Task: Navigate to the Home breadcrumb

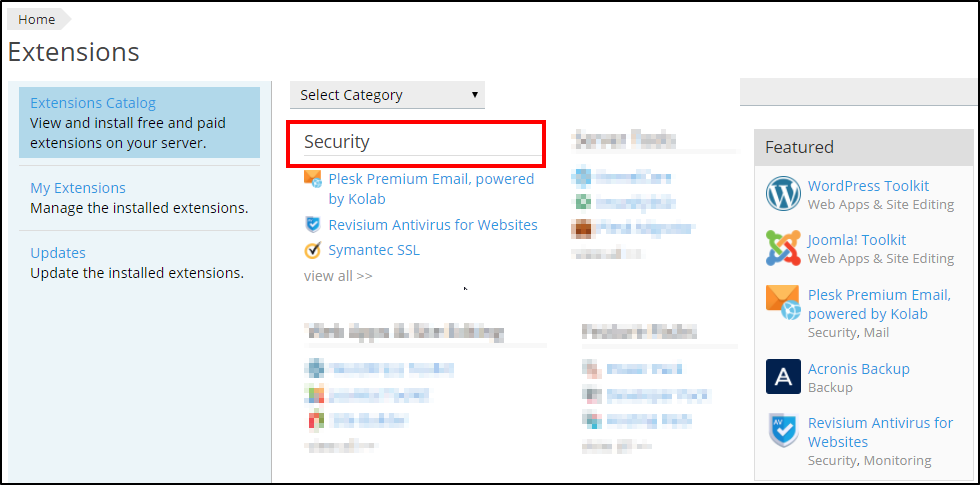Action: click(36, 19)
